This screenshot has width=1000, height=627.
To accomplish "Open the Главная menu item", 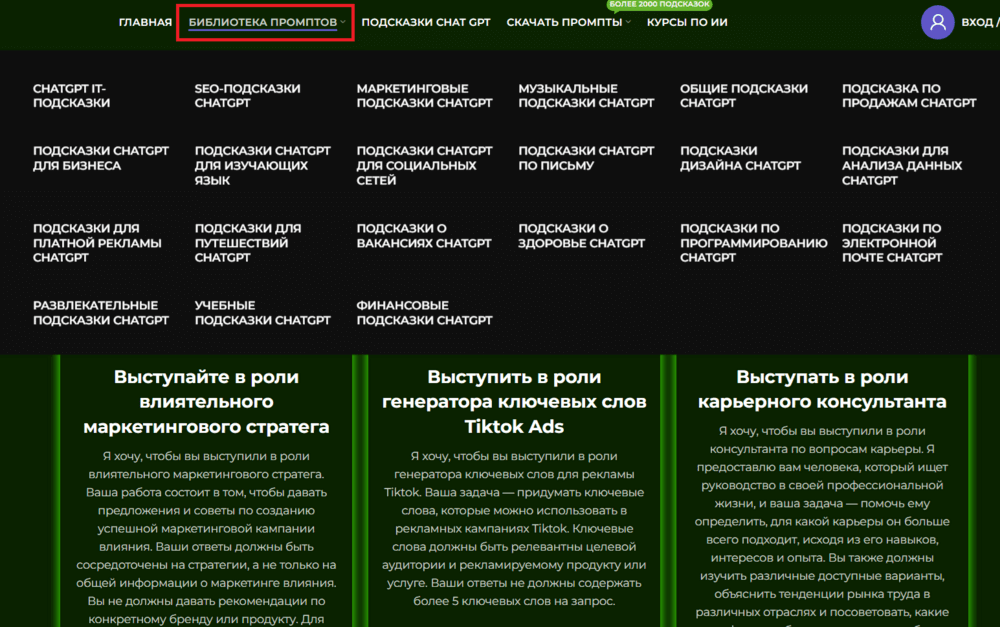I will click(145, 22).
